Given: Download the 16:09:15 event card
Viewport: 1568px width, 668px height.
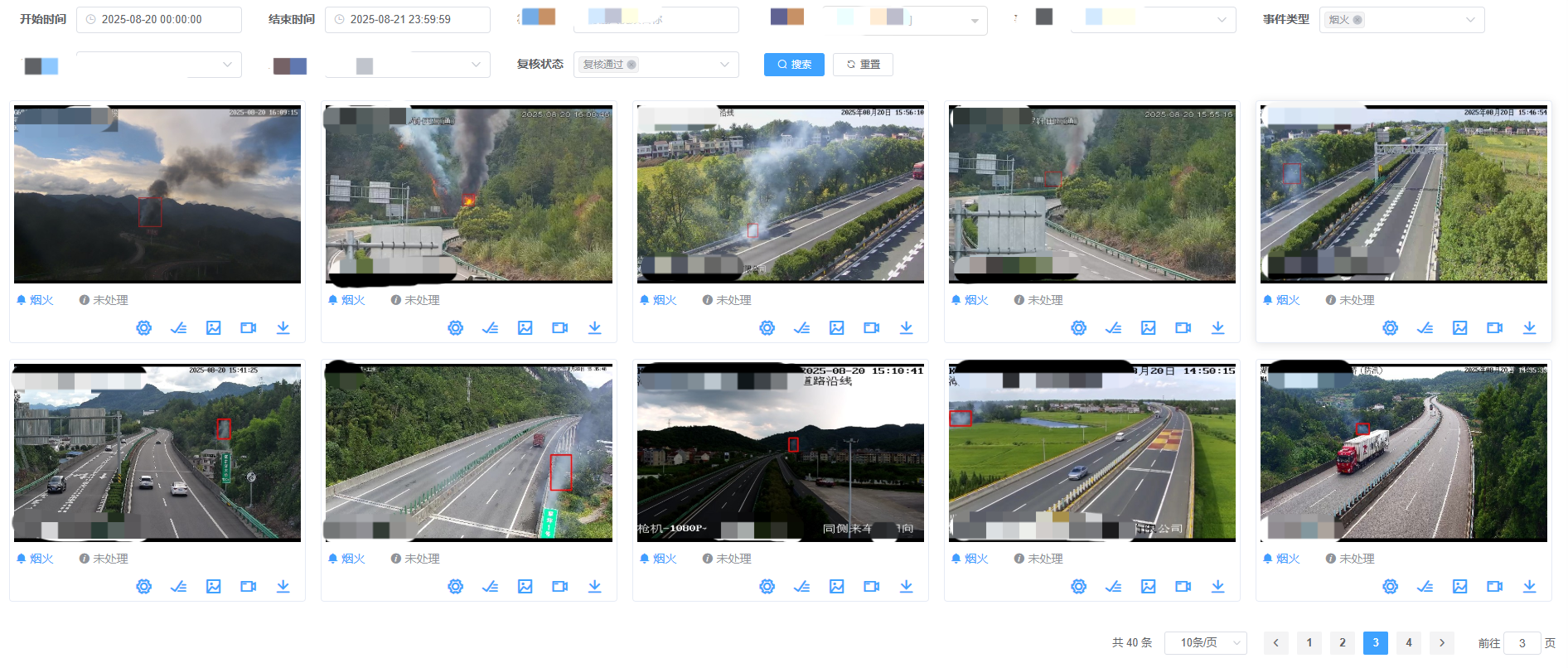Looking at the screenshot, I should 283,328.
